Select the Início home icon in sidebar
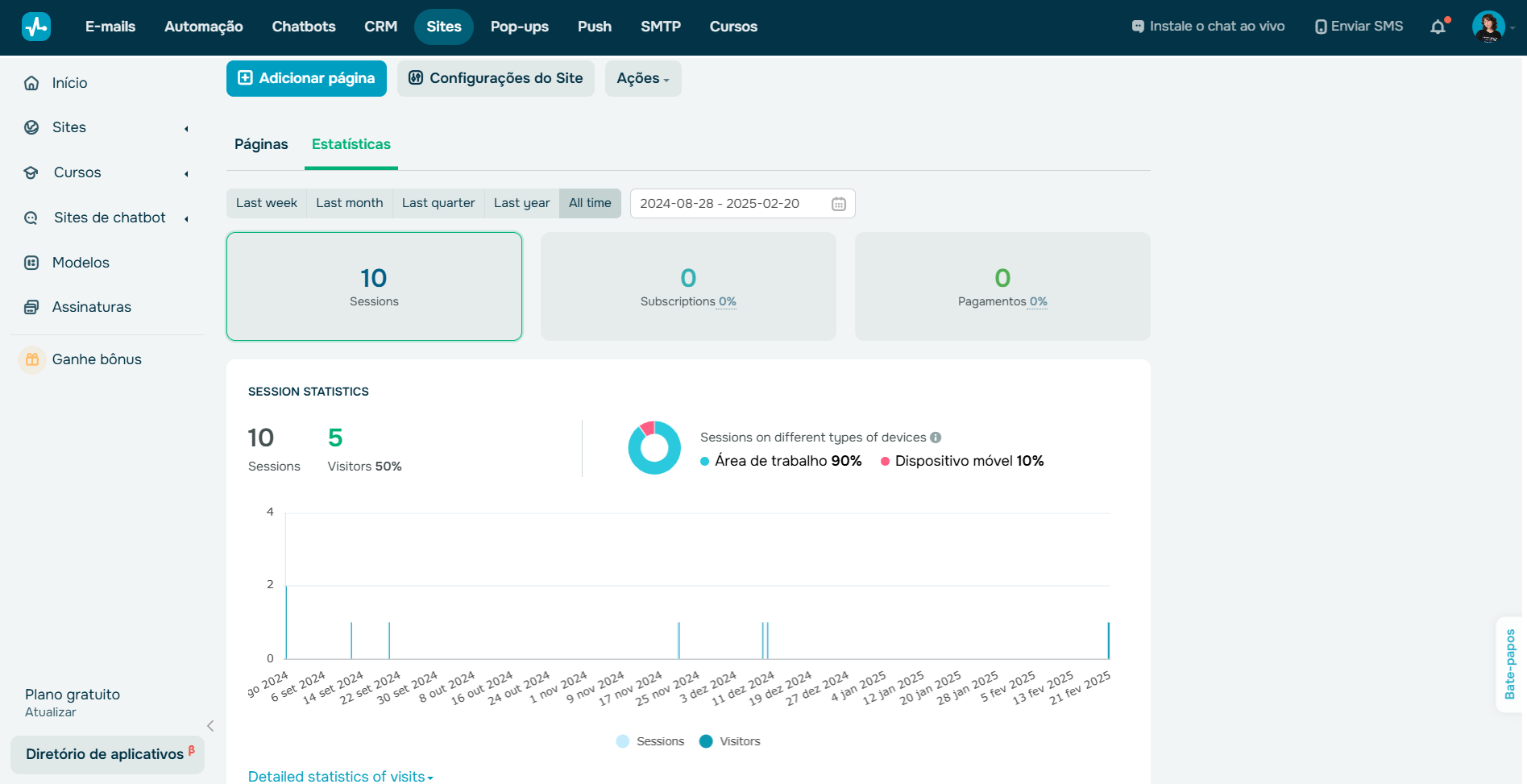 click(31, 82)
